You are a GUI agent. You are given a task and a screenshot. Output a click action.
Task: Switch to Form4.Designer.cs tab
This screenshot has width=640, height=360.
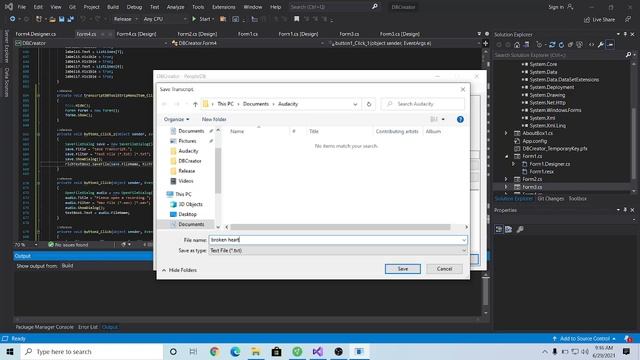[36, 34]
